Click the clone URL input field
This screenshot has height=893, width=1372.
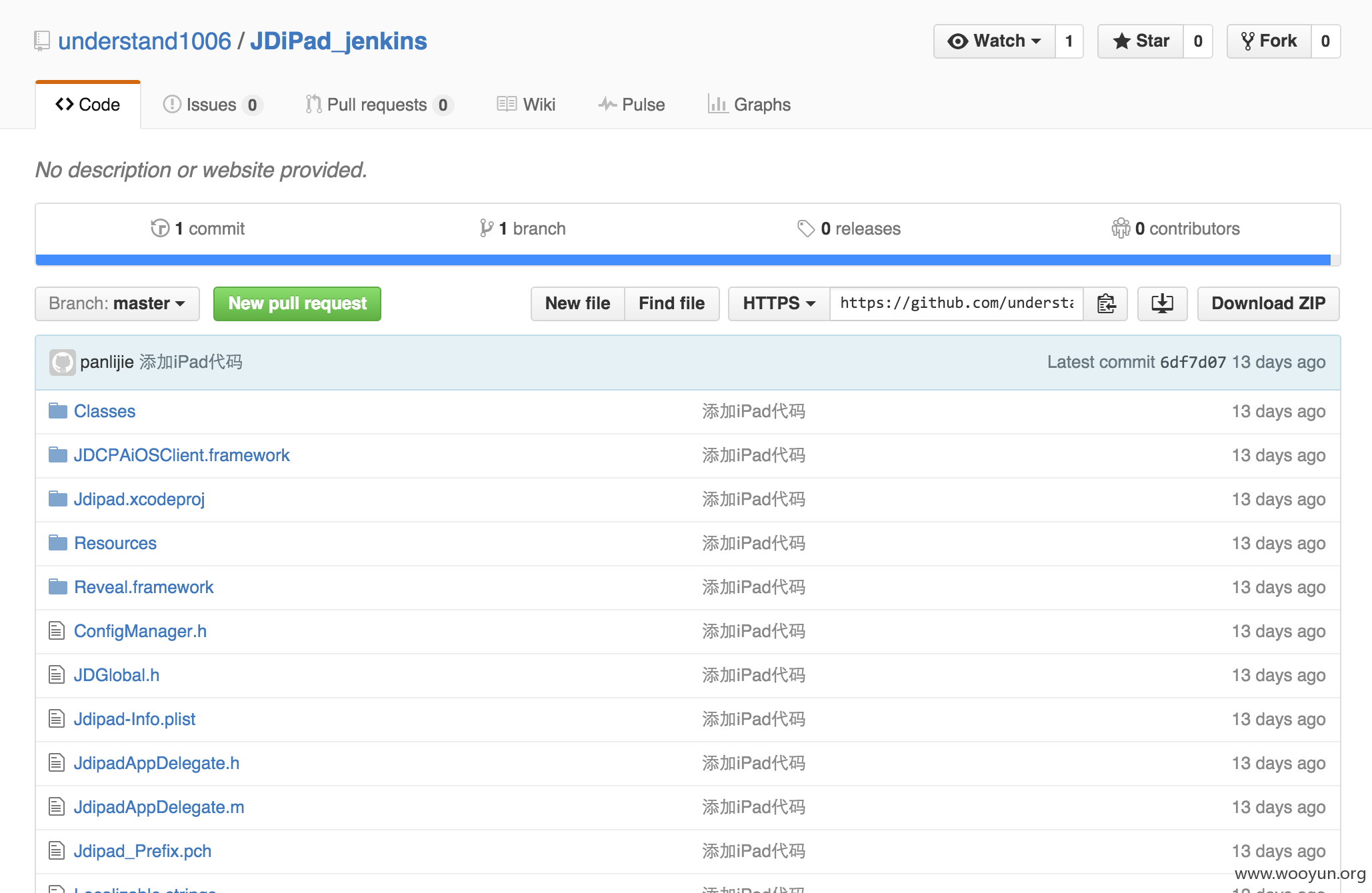[957, 304]
